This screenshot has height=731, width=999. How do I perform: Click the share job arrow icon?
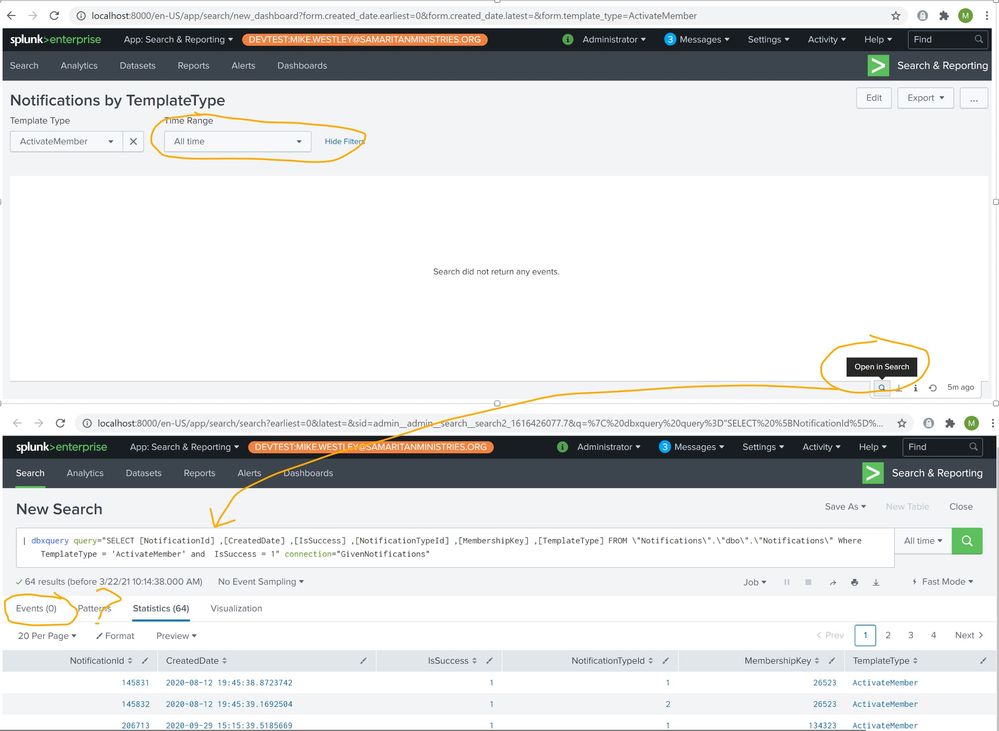coord(831,582)
